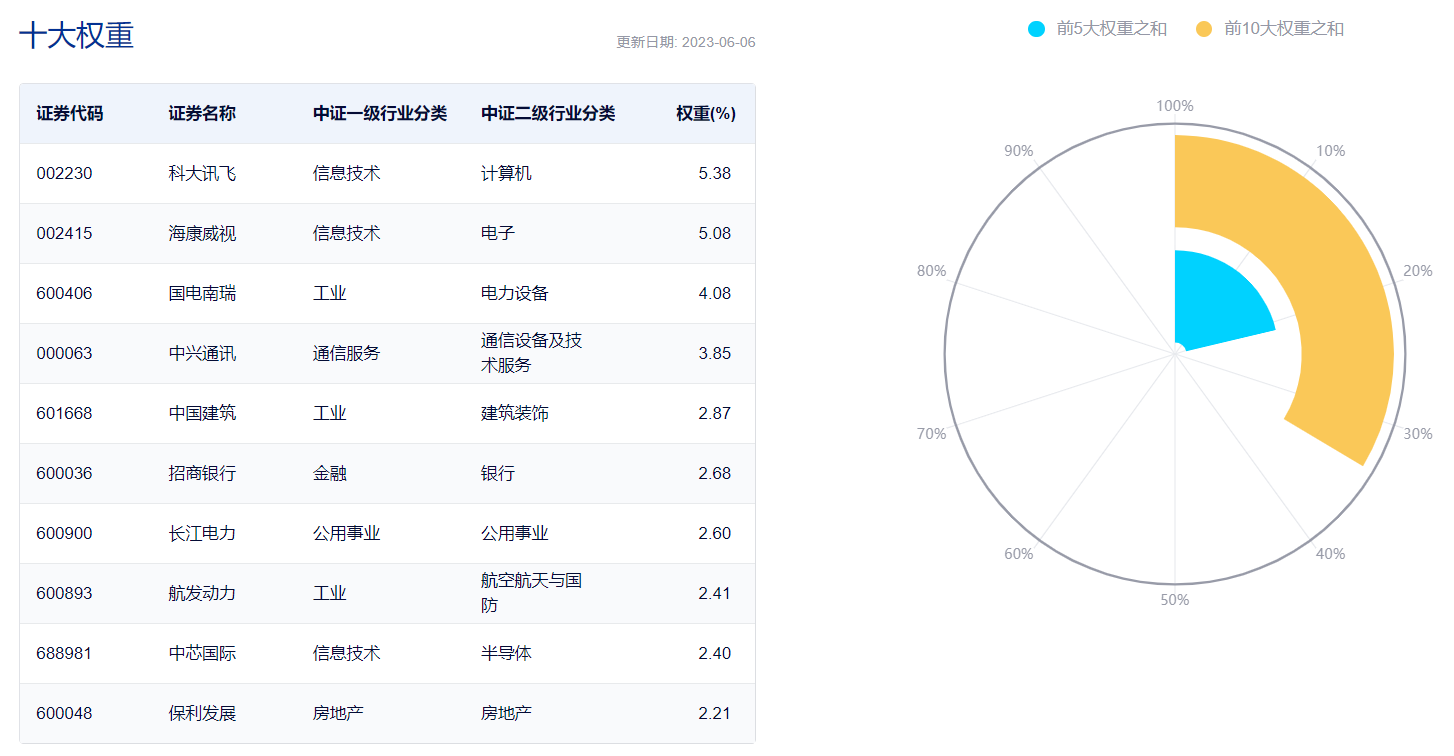Click the 建筑装饰 industry cell

(x=515, y=414)
